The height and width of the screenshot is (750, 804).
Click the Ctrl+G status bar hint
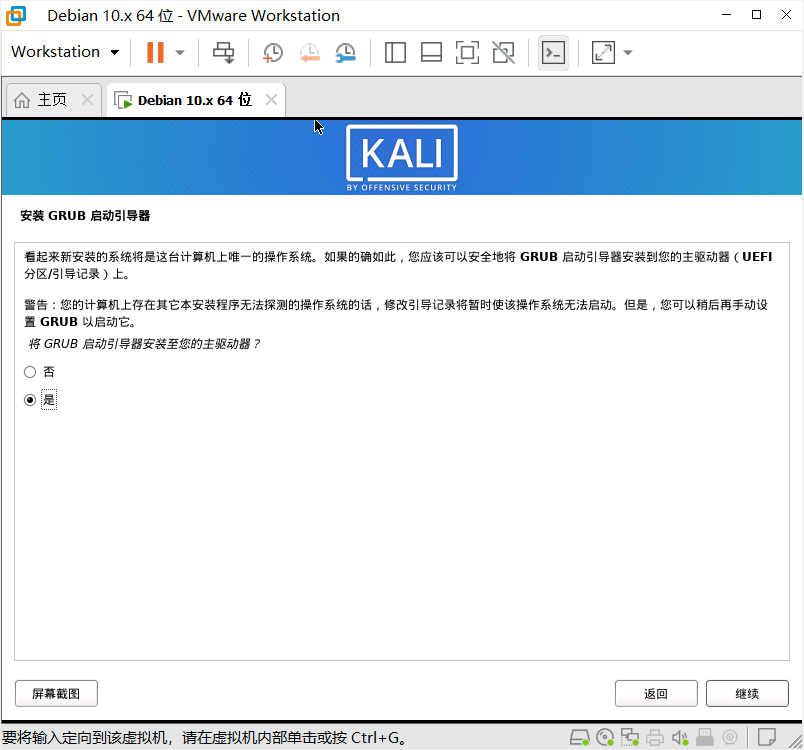point(205,738)
